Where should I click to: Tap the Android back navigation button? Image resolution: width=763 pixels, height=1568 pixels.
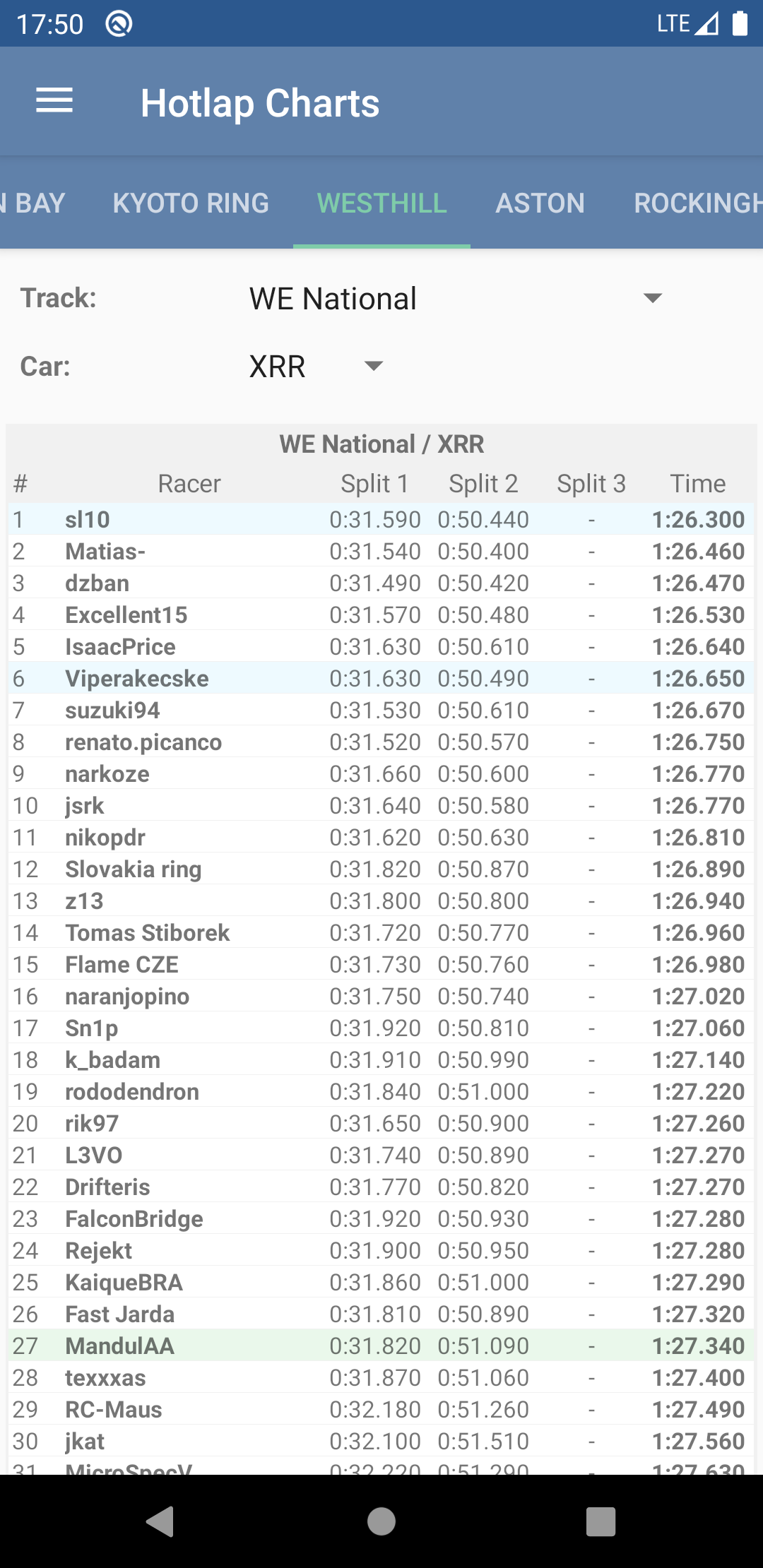160,1521
